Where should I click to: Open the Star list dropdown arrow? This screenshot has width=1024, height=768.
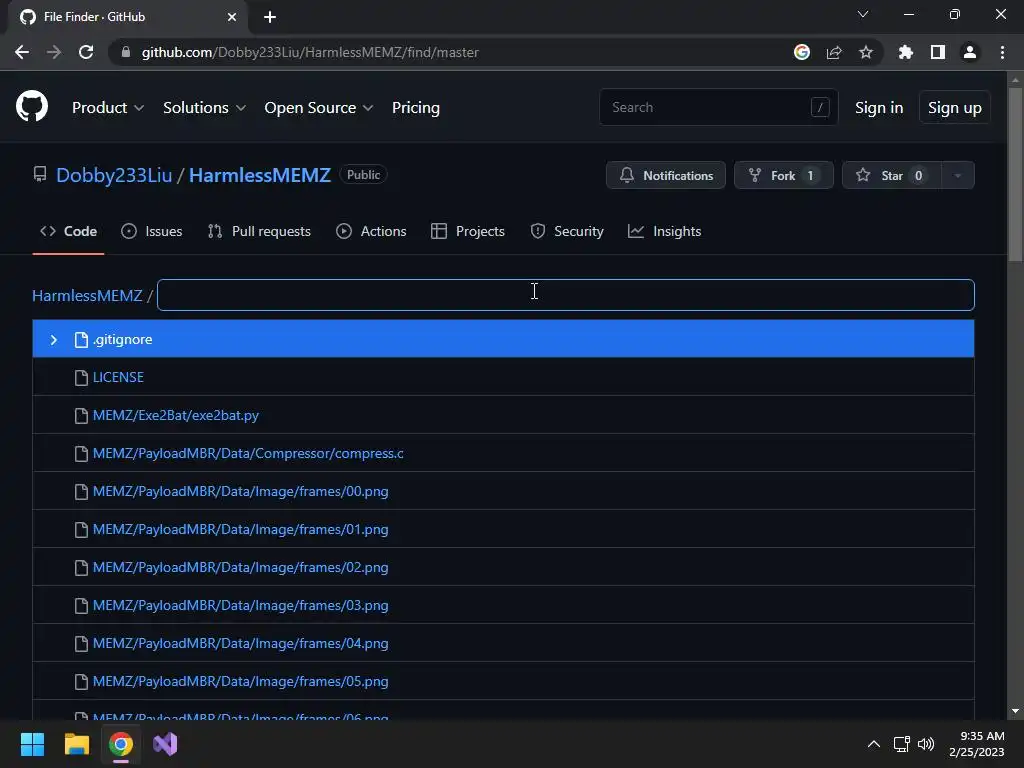pos(957,175)
